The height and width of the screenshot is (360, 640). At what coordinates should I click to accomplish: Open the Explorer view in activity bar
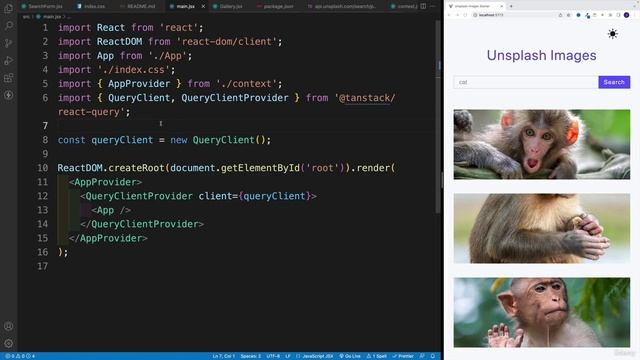click(8, 8)
